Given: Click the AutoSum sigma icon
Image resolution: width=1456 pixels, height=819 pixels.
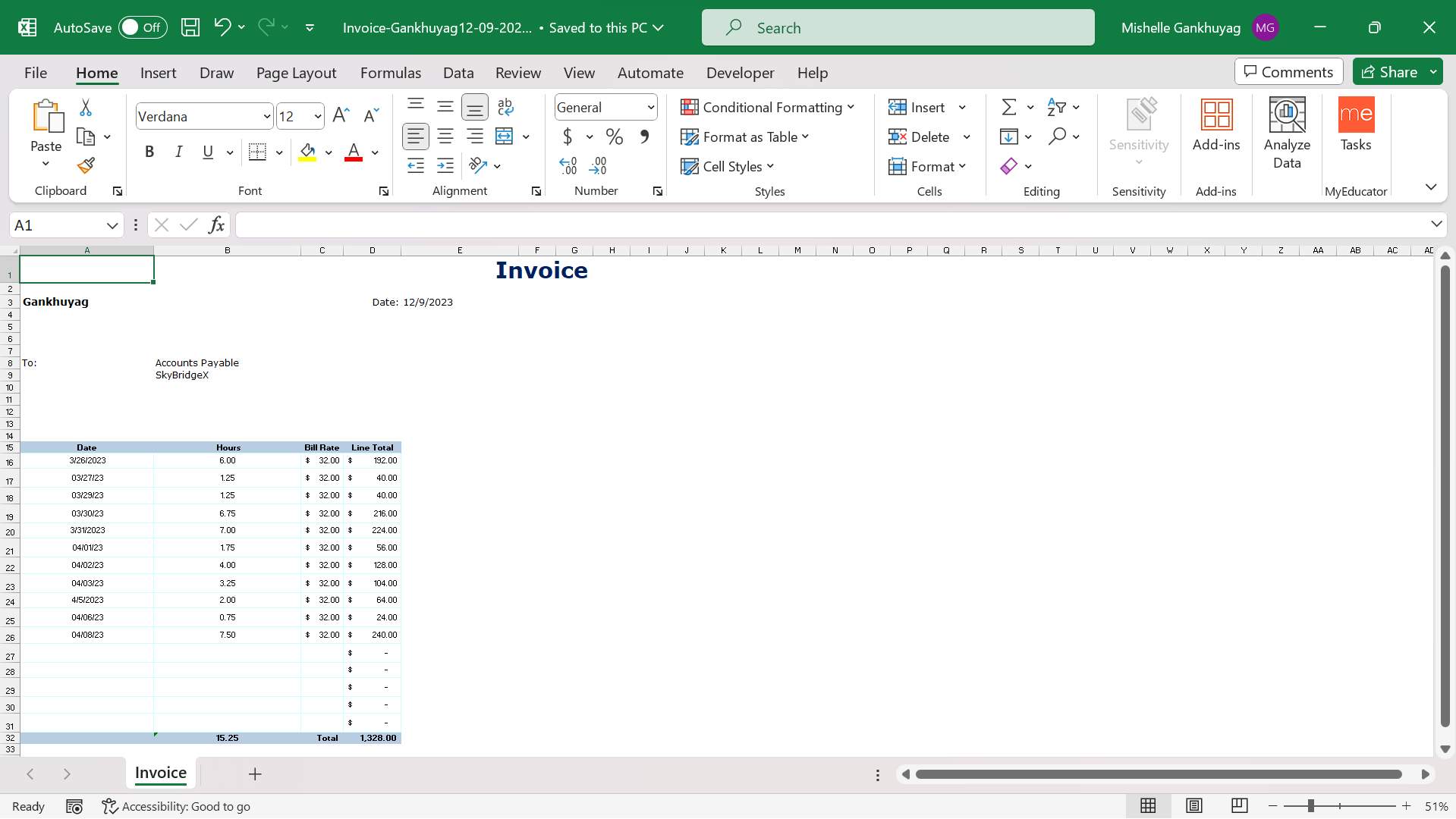Looking at the screenshot, I should [x=1008, y=108].
